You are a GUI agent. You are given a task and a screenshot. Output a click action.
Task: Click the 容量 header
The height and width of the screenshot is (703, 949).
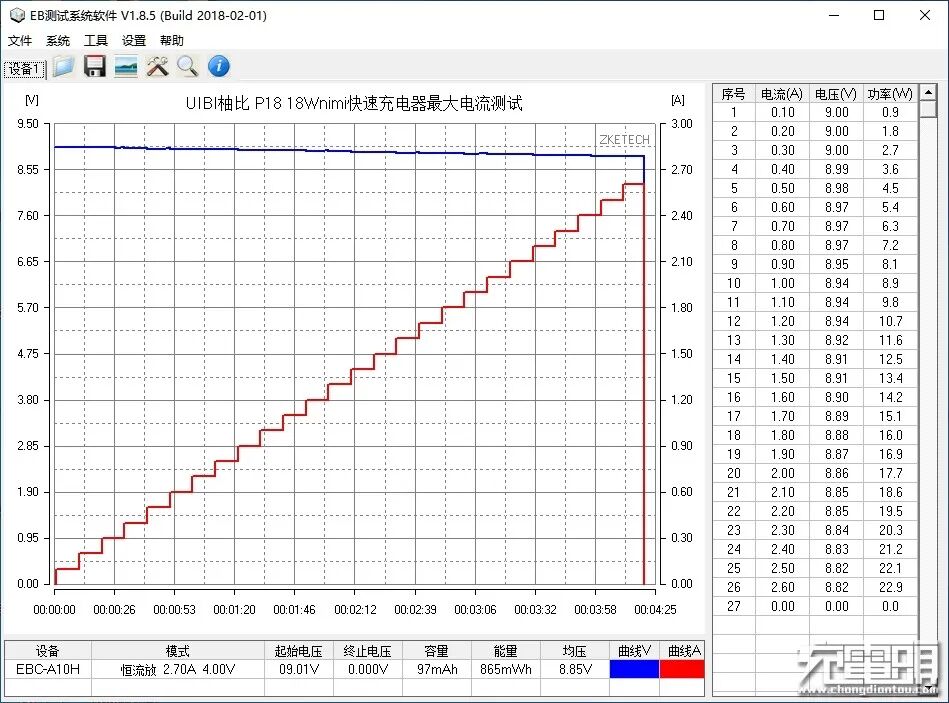click(x=437, y=651)
